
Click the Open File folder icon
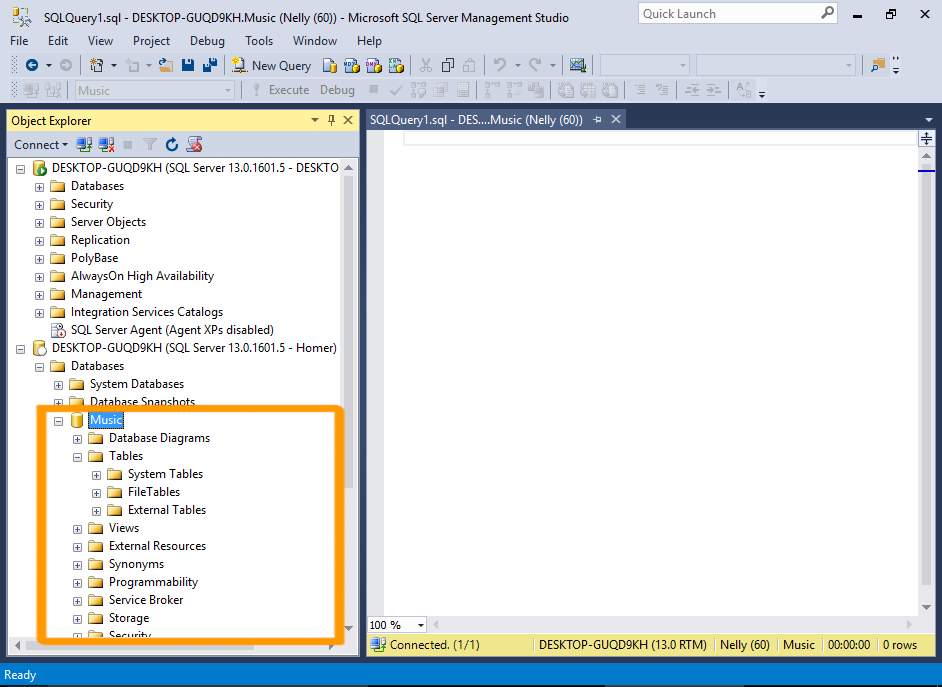point(166,65)
